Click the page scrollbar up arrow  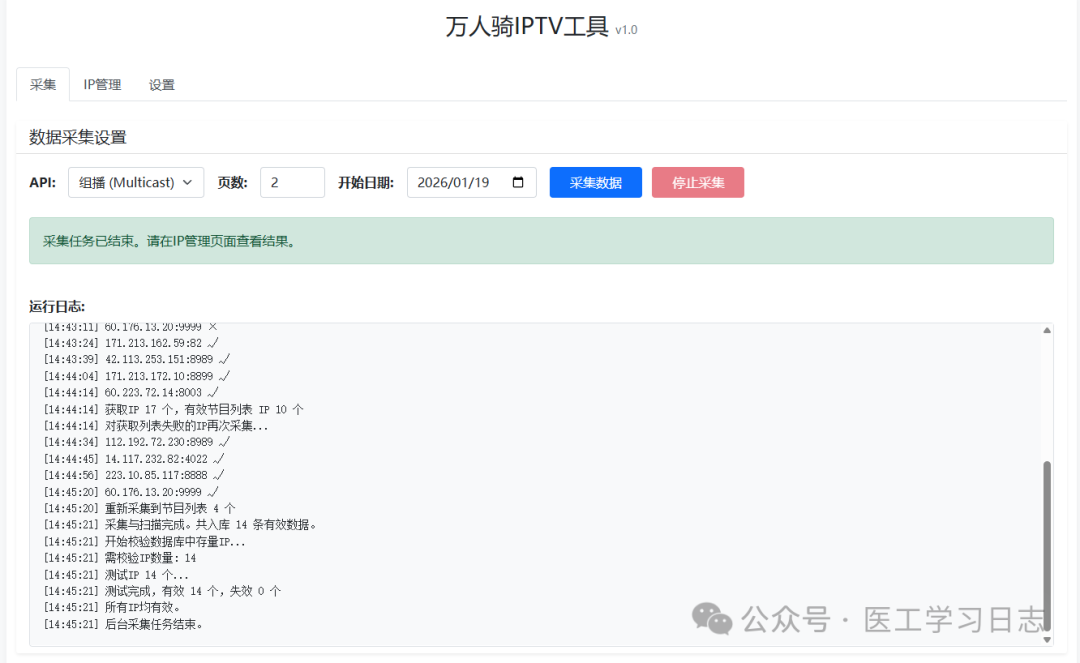pyautogui.click(x=1073, y=8)
